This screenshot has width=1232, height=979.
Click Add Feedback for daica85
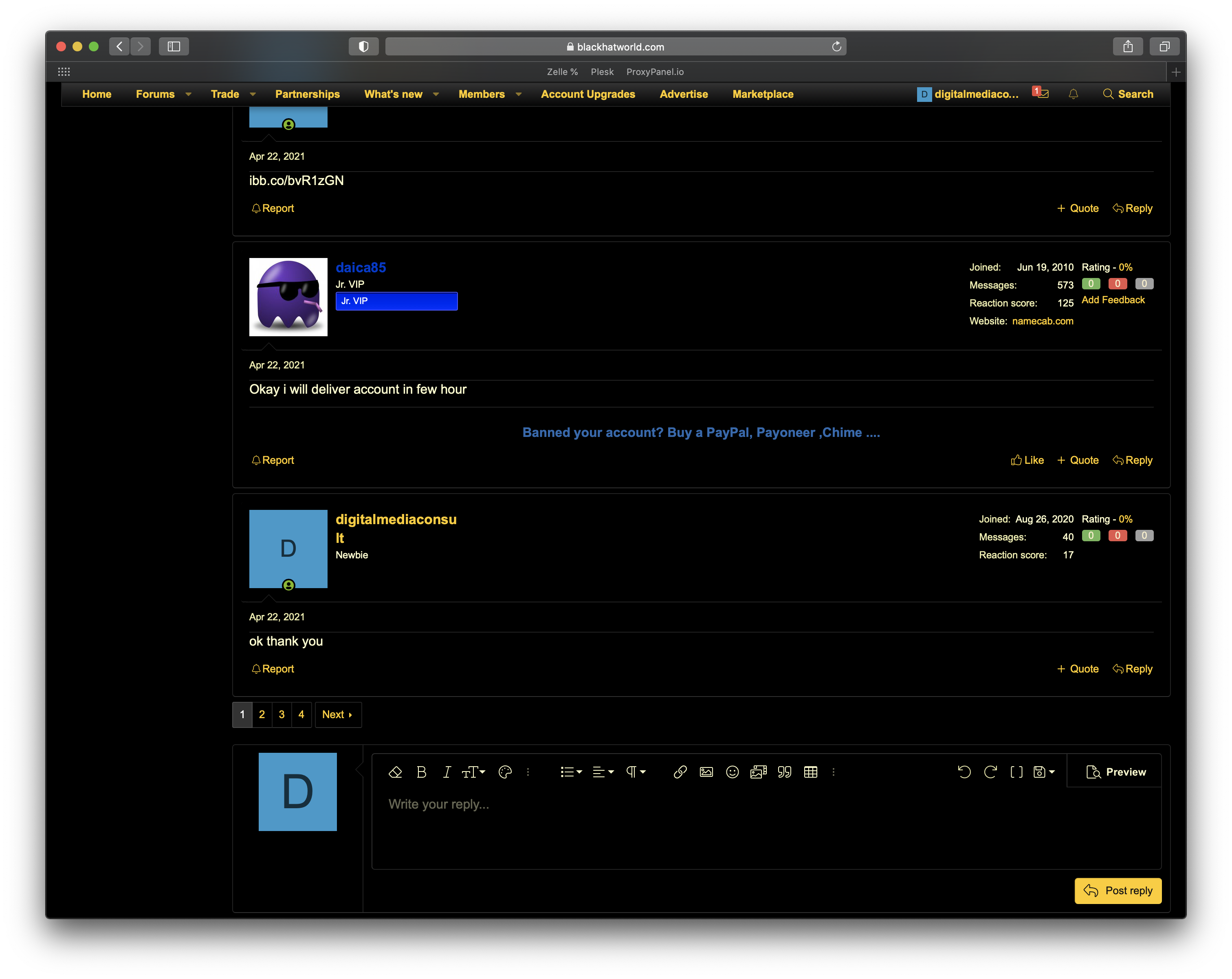tap(1113, 300)
